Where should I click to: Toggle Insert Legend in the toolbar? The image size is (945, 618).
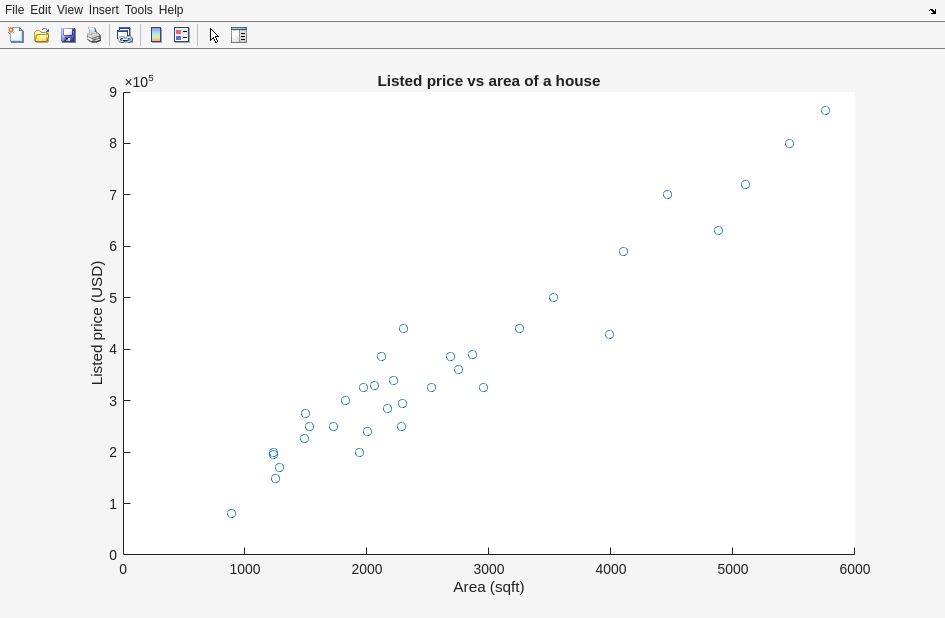(x=182, y=35)
